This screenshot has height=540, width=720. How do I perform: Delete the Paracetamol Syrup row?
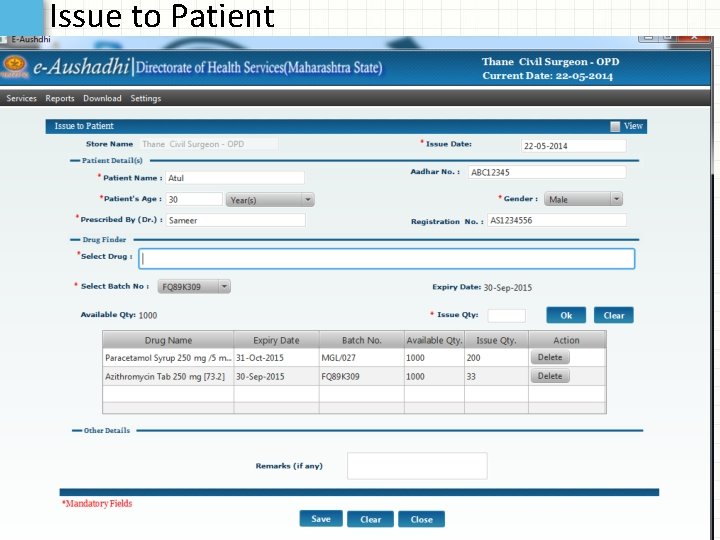[x=550, y=357]
